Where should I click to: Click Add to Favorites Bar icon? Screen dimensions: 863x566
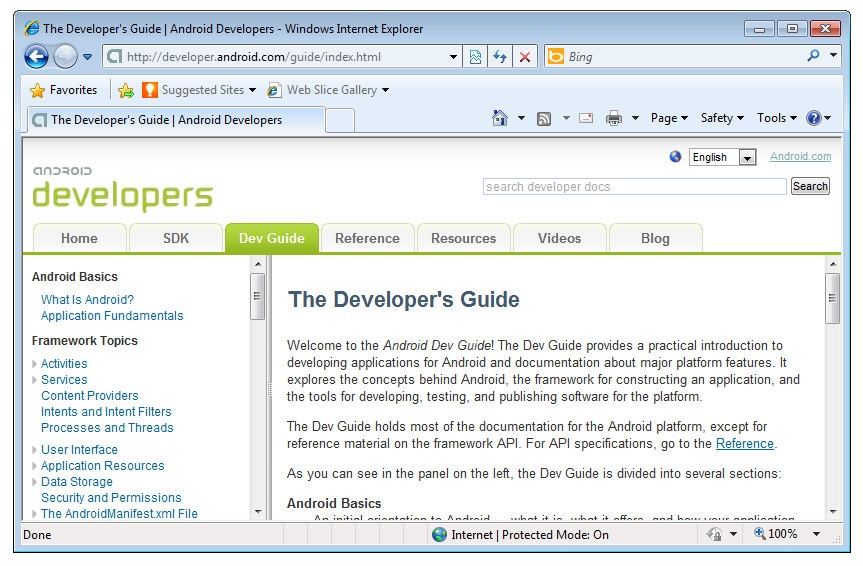[126, 90]
